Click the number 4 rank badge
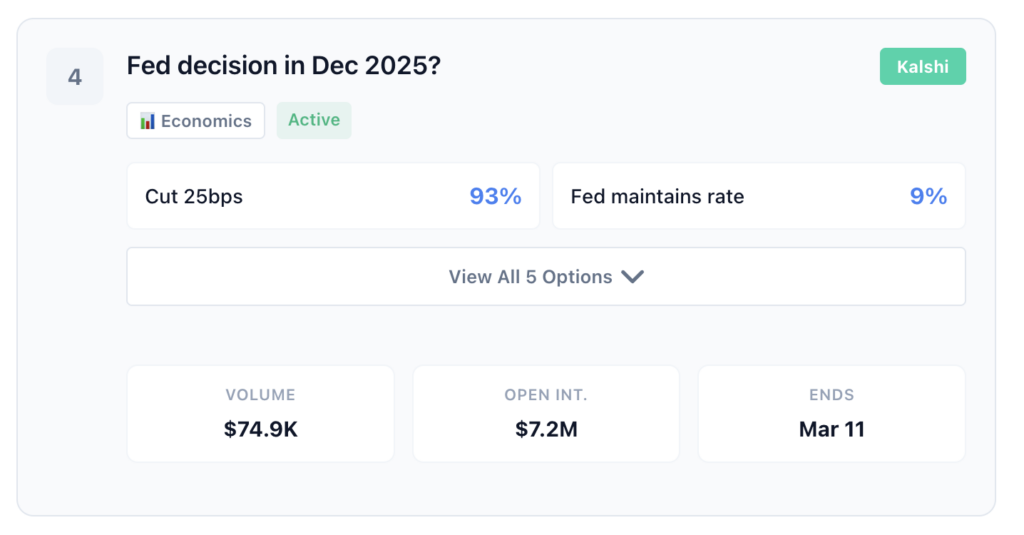1024x535 pixels. [75, 76]
